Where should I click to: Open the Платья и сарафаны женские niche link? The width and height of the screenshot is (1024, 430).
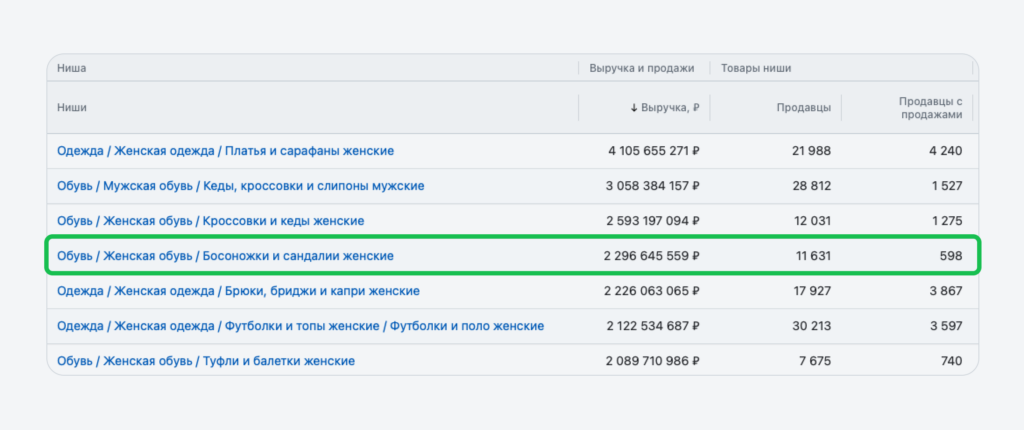click(x=225, y=151)
